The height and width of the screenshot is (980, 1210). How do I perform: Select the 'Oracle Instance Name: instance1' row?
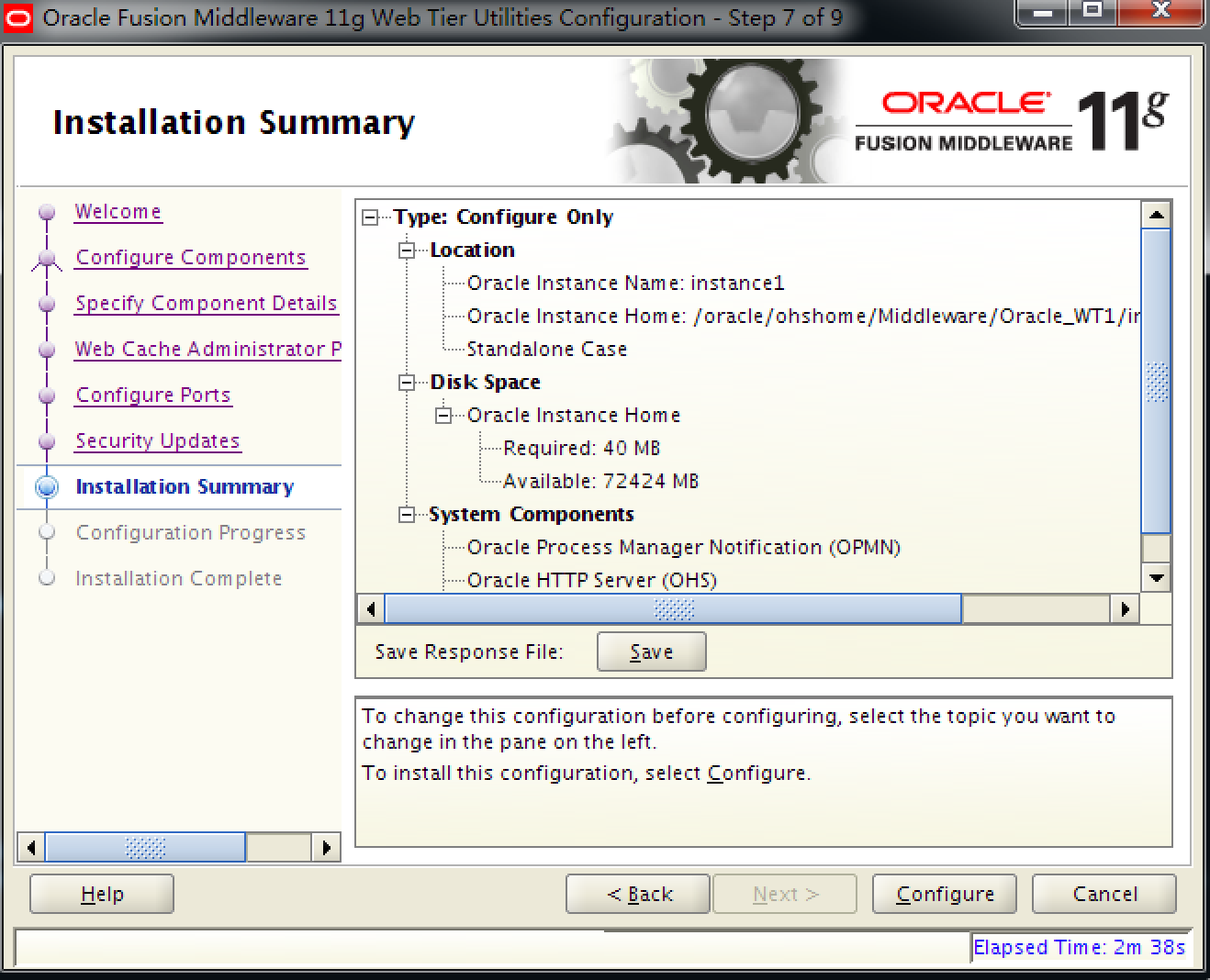pos(625,284)
